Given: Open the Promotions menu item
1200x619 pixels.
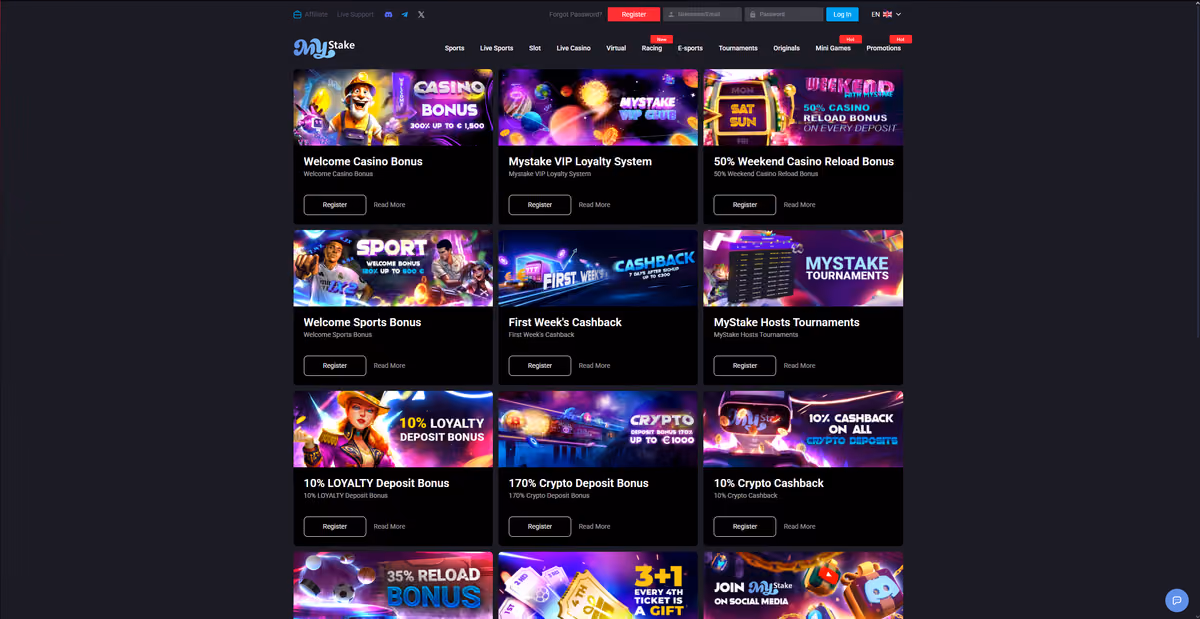Looking at the screenshot, I should [883, 48].
